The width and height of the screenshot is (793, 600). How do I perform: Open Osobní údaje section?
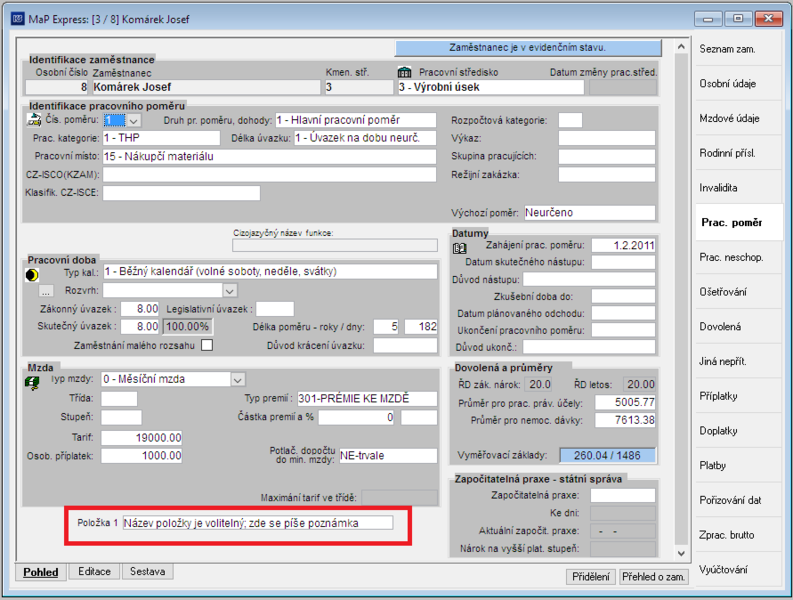click(738, 84)
